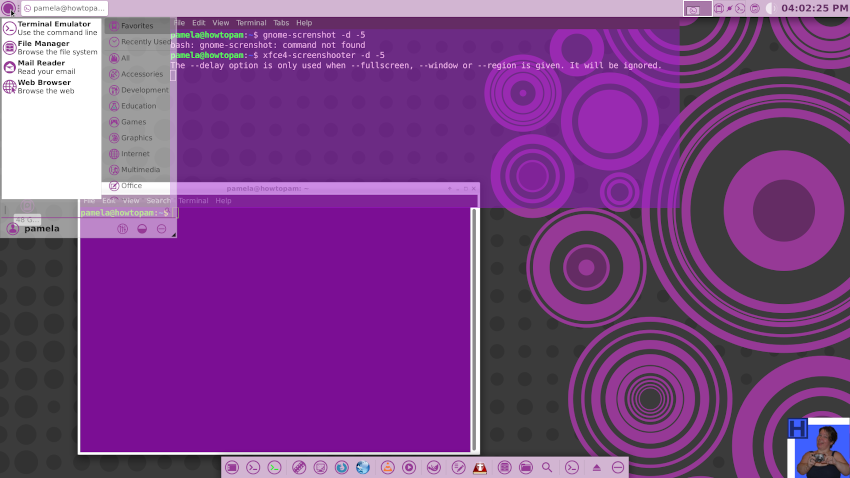
Task: Open the Accessories category
Action: [x=137, y=74]
